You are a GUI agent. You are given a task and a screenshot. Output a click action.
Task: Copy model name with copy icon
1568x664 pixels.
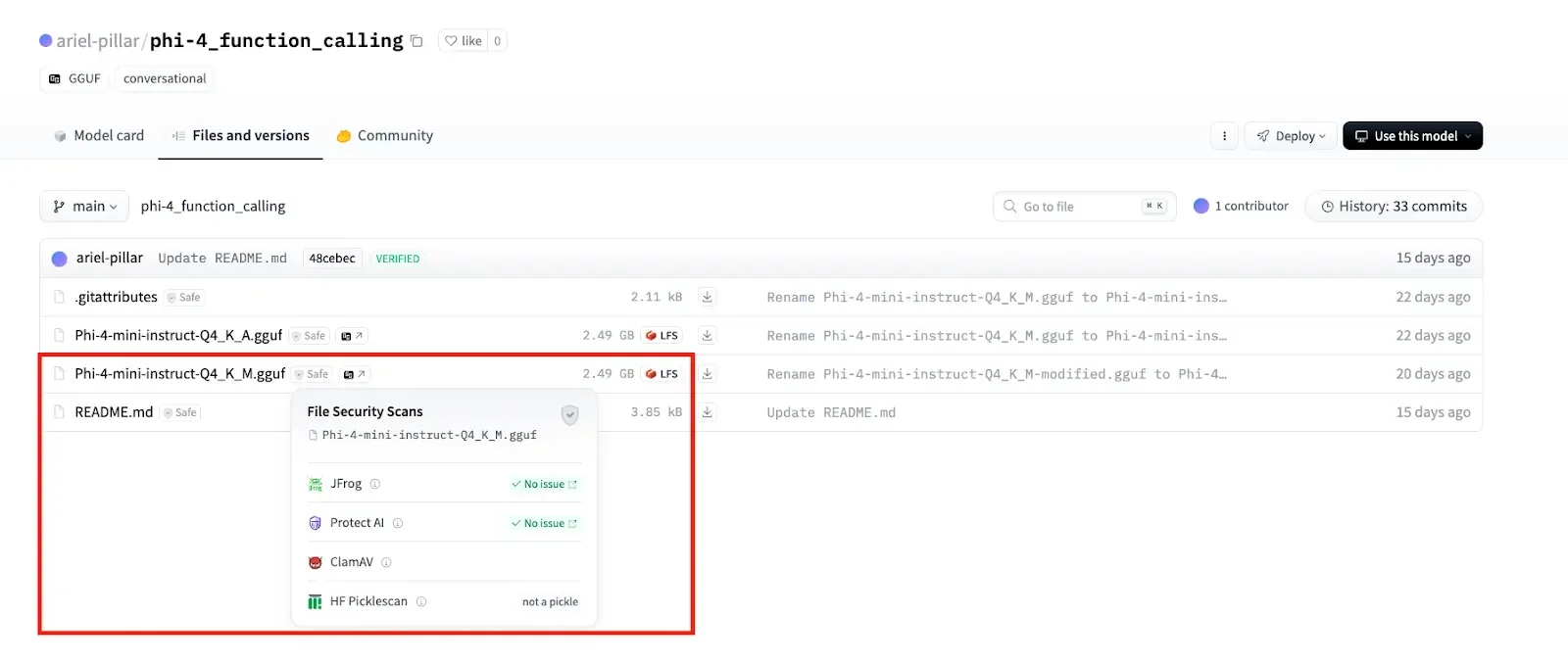point(416,41)
